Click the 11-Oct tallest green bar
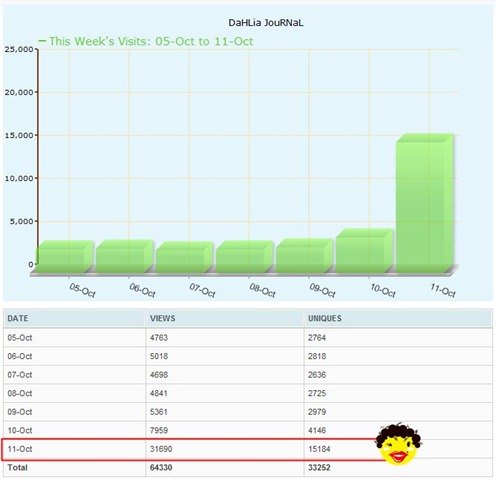 (x=425, y=203)
